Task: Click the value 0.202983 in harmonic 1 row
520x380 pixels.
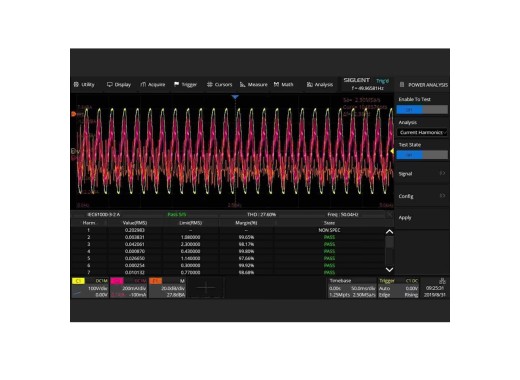Action: tap(135, 230)
